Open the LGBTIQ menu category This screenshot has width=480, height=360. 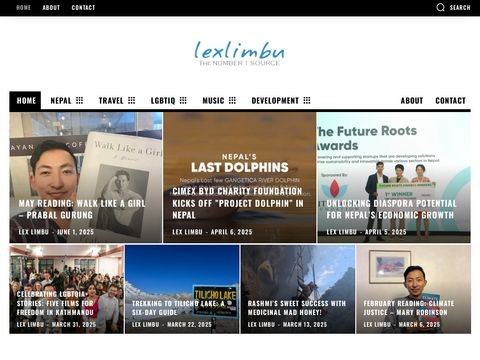(x=163, y=101)
